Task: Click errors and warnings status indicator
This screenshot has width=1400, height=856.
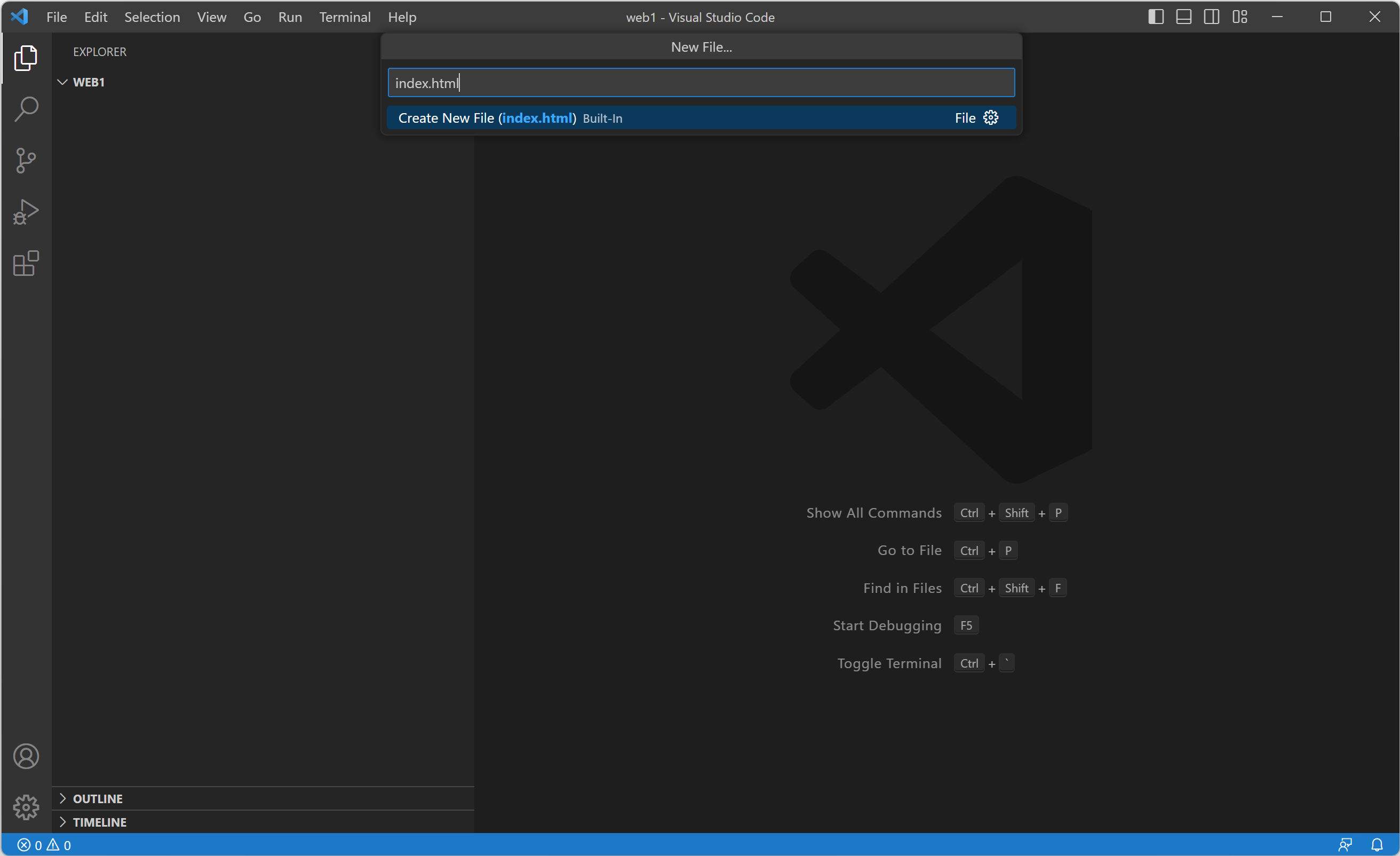Action: [44, 845]
